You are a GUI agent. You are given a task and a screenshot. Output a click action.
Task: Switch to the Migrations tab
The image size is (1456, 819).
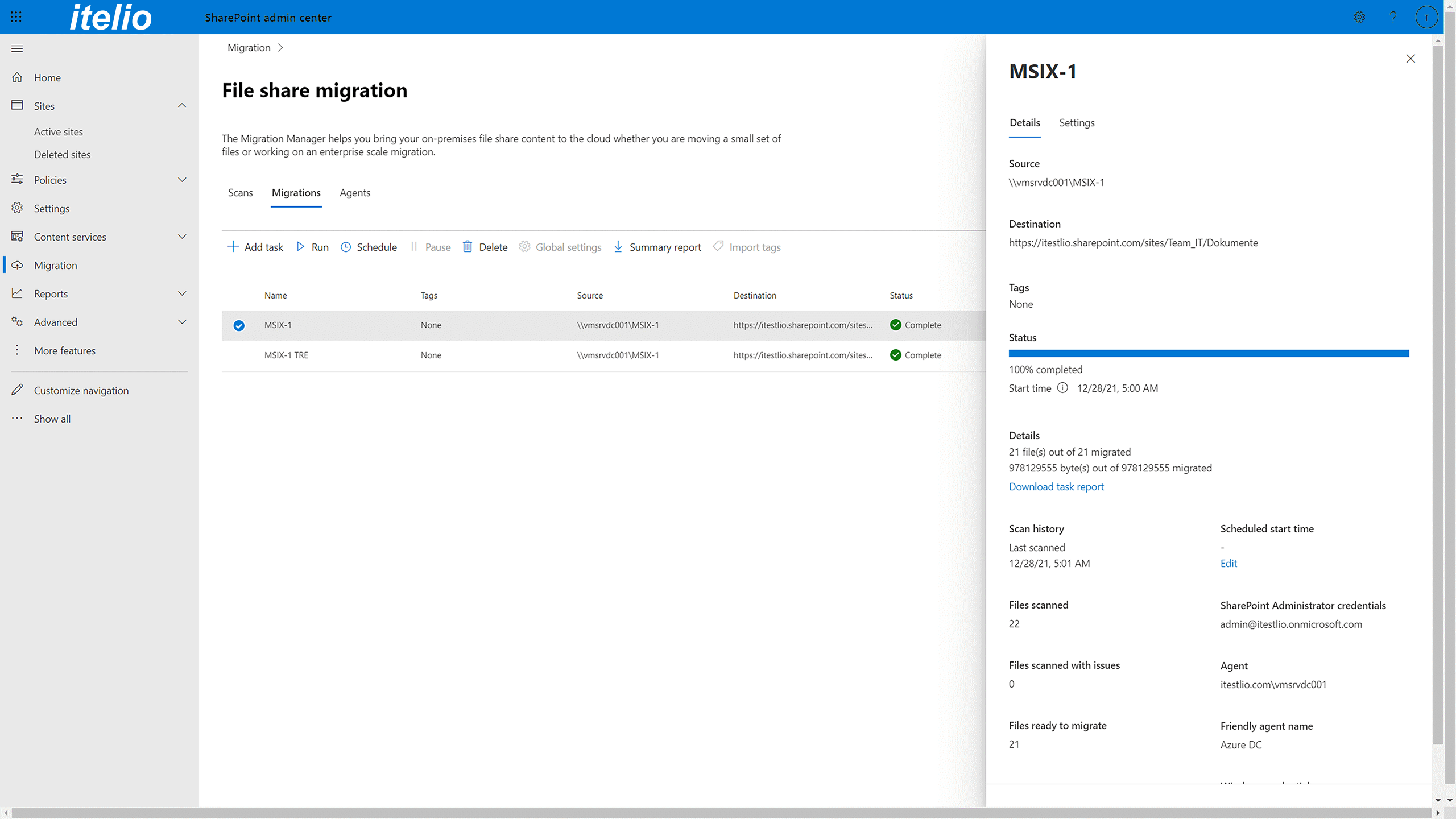click(296, 193)
